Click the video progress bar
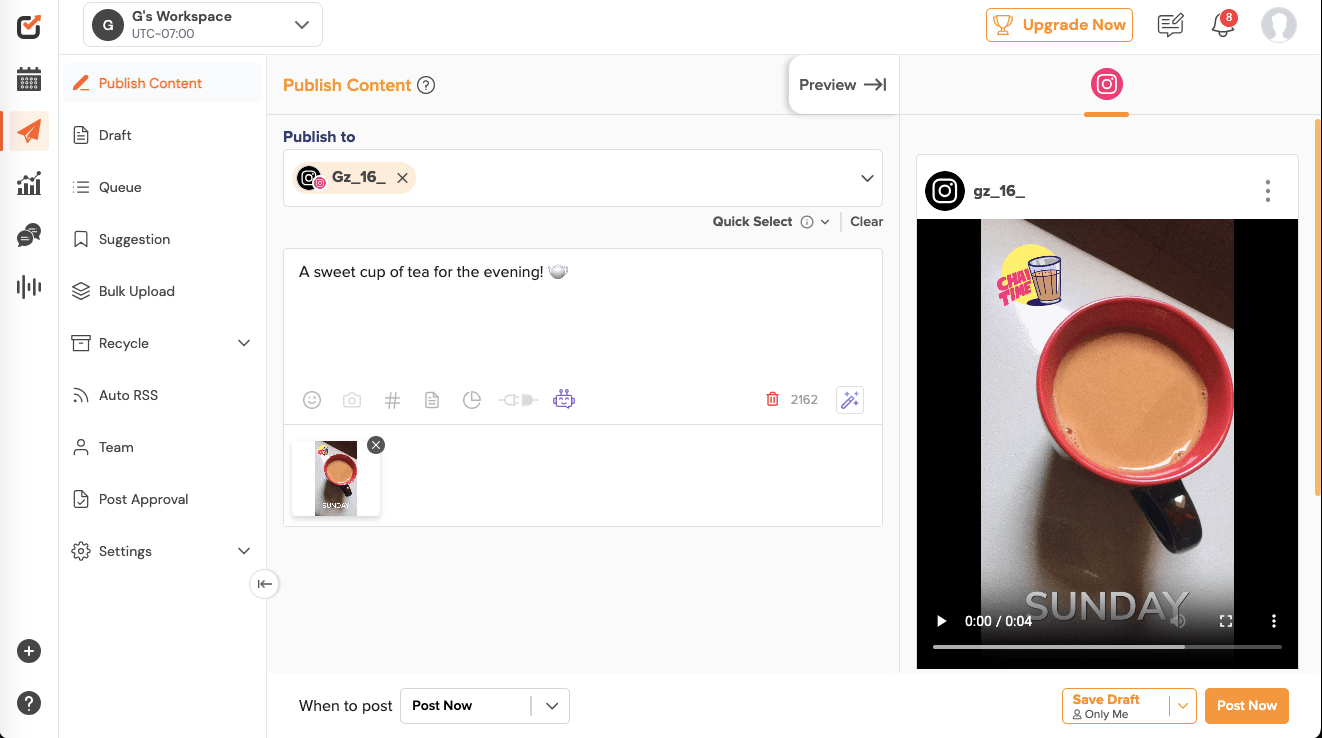 click(x=1107, y=647)
